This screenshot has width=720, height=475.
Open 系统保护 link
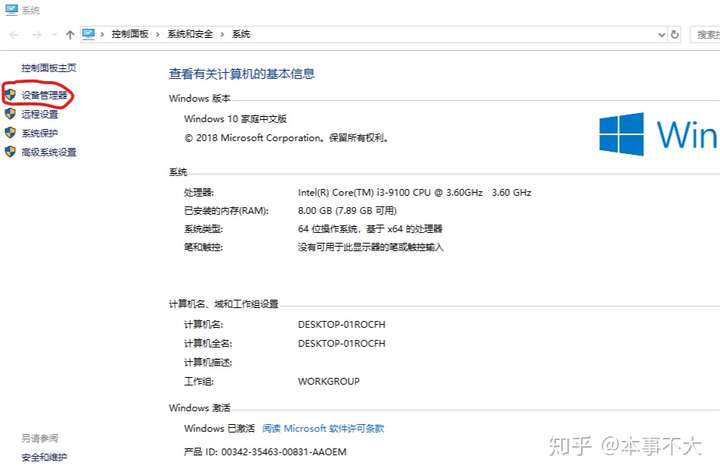[39, 133]
